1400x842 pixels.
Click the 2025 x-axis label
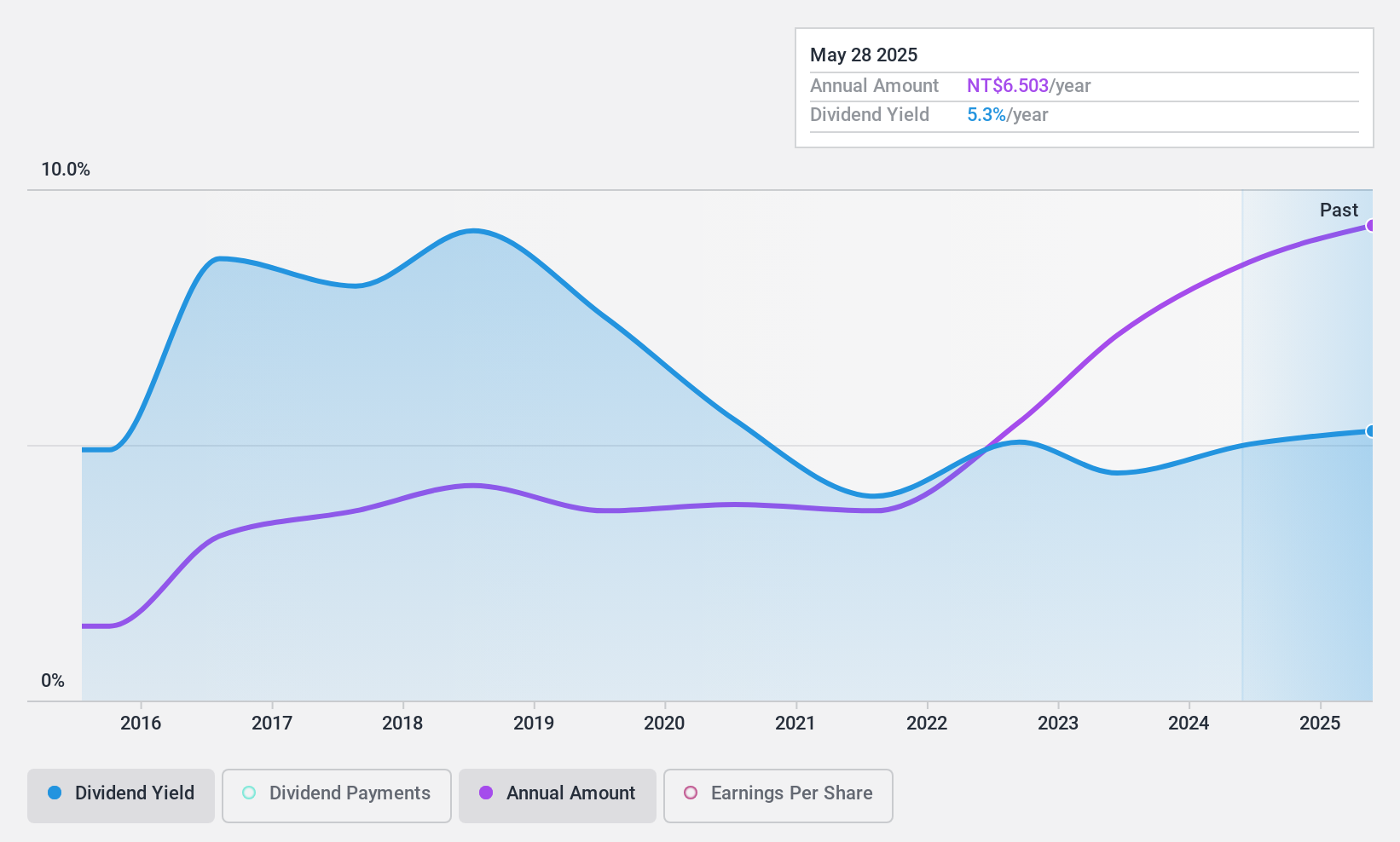pos(1320,724)
